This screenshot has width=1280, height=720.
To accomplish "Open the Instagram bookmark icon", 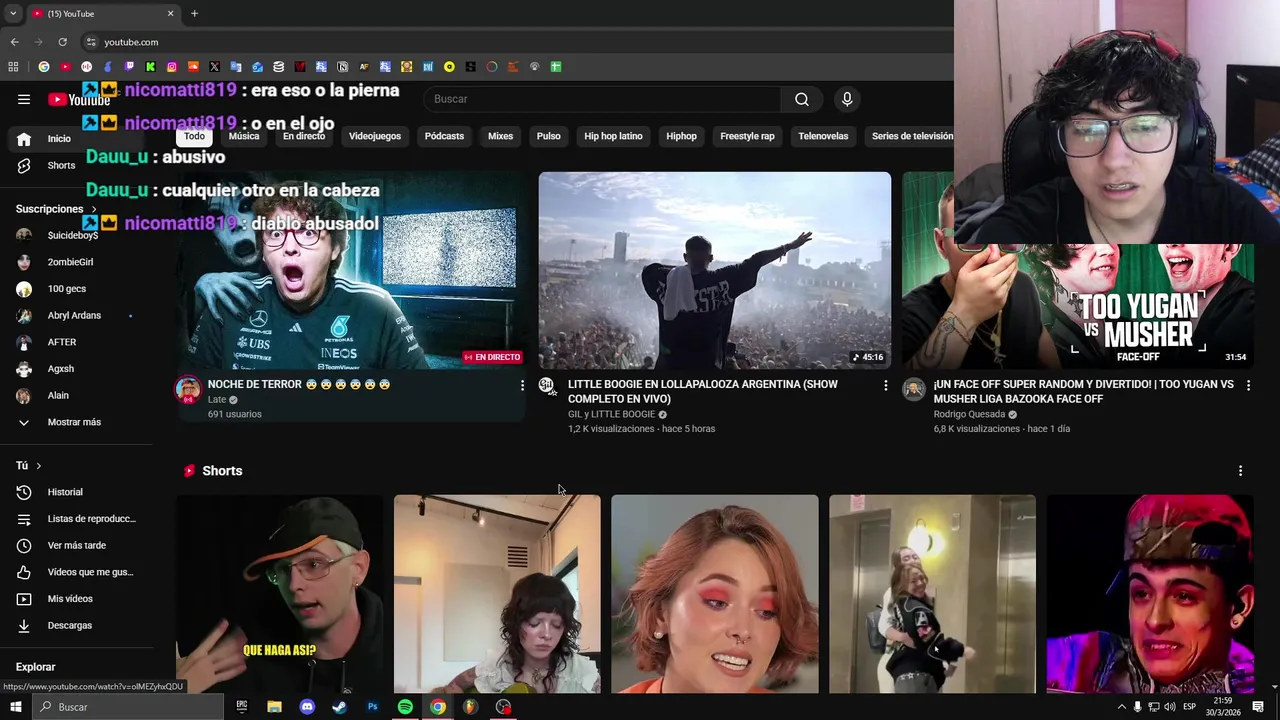I will click(172, 67).
